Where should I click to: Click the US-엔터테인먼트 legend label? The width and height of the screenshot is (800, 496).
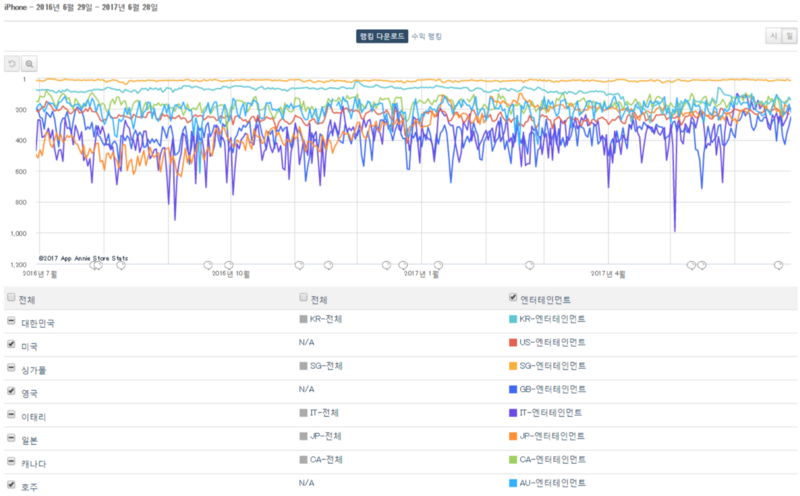click(552, 342)
